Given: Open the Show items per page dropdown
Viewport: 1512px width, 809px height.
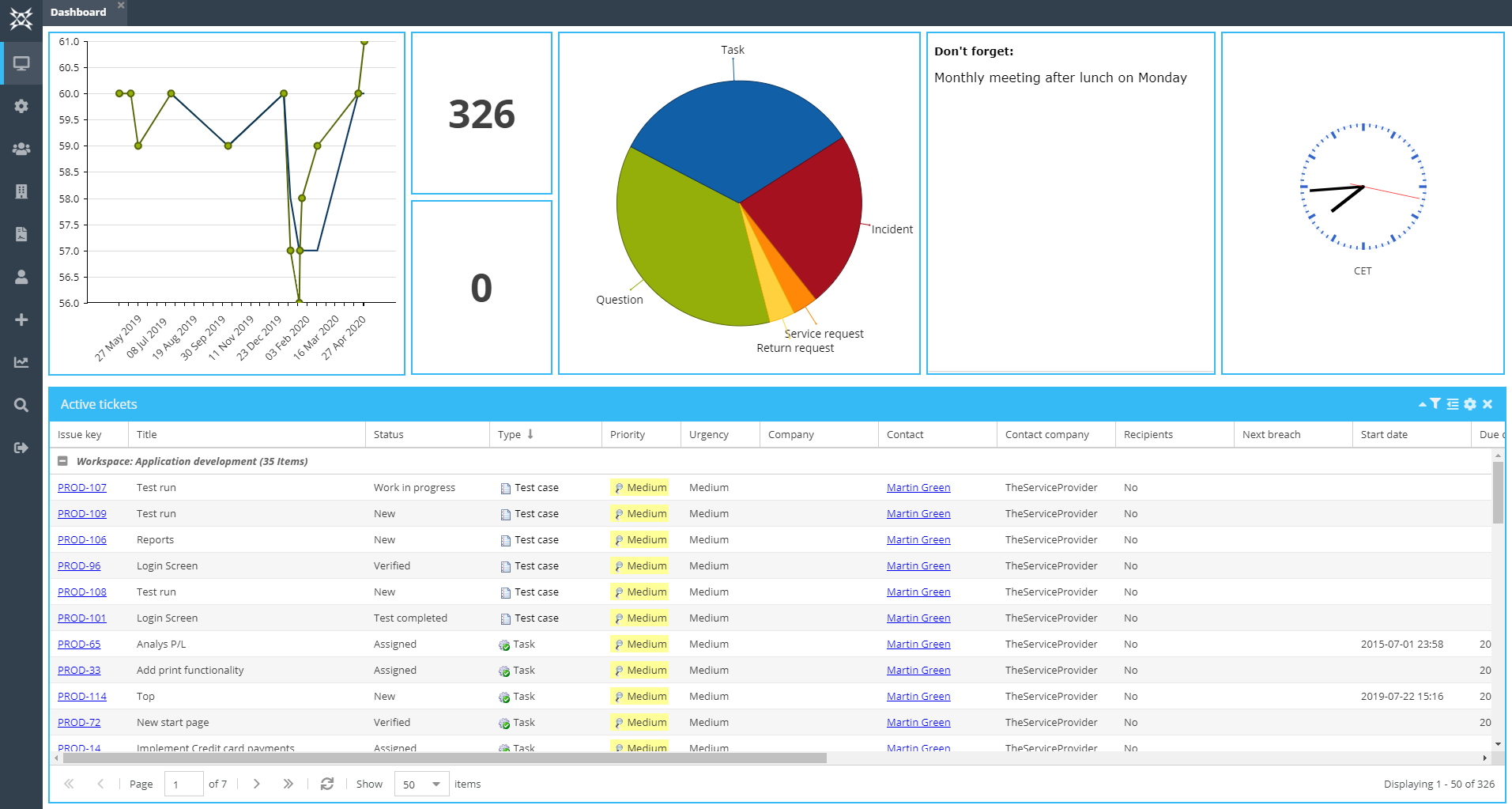Looking at the screenshot, I should coord(420,784).
